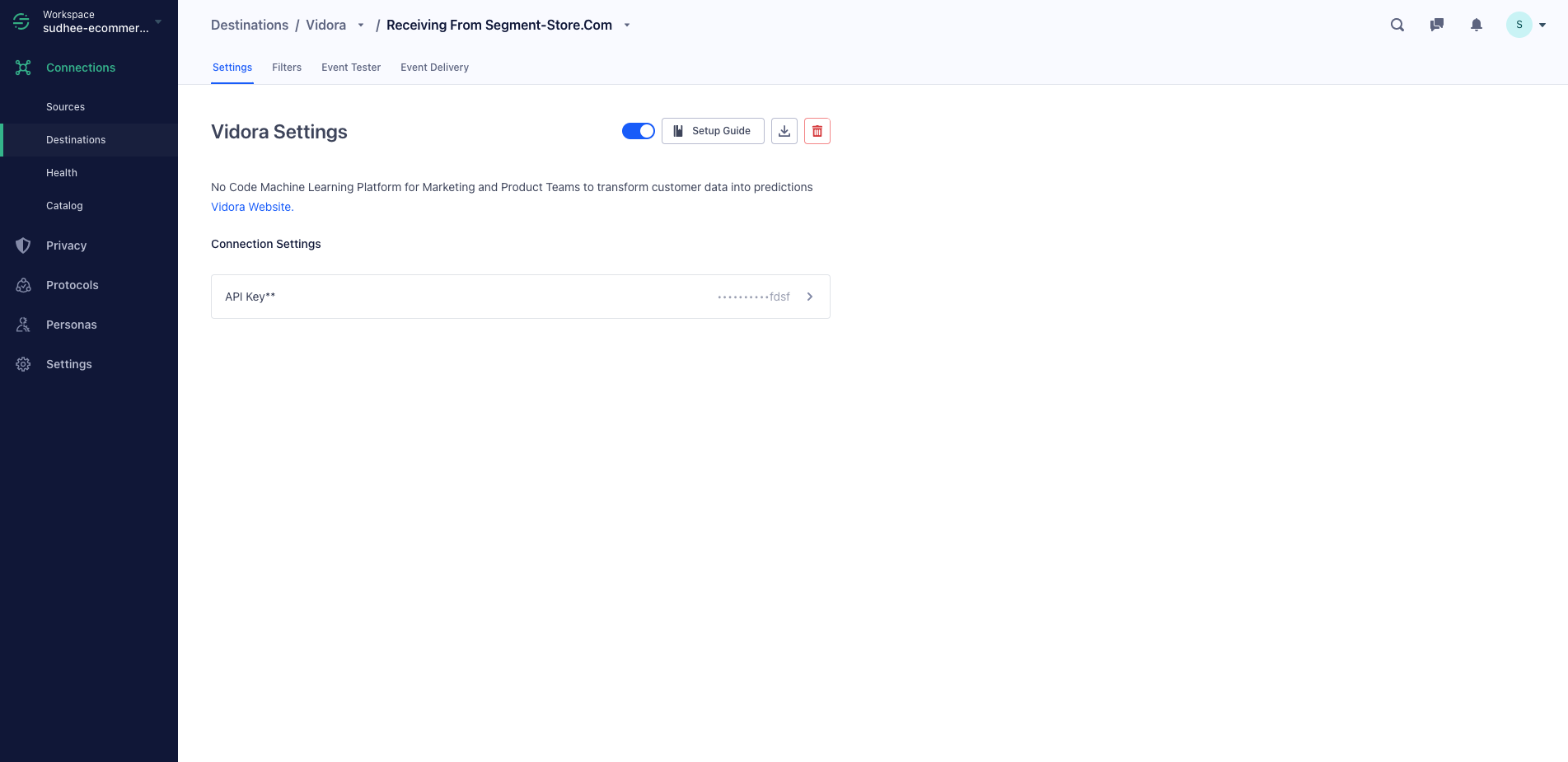Open the Setup Guide
Image resolution: width=1568 pixels, height=762 pixels.
pyautogui.click(x=713, y=130)
